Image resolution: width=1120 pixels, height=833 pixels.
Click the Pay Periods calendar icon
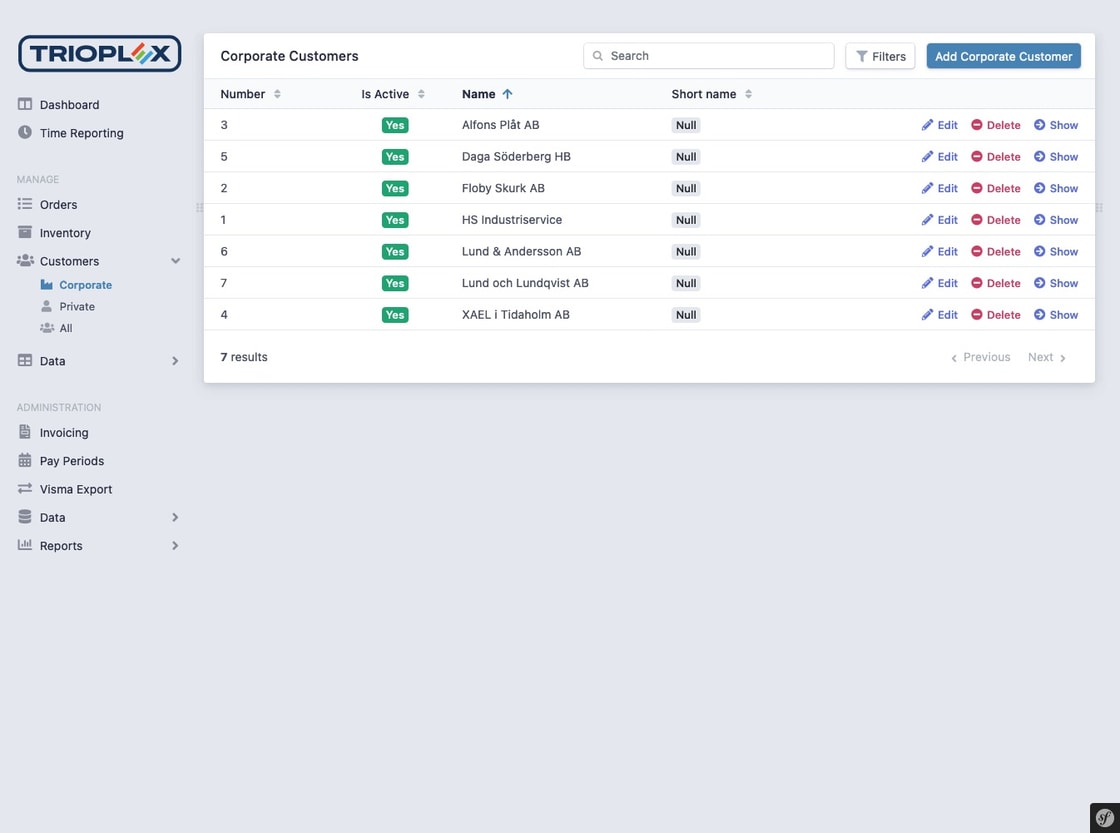25,461
